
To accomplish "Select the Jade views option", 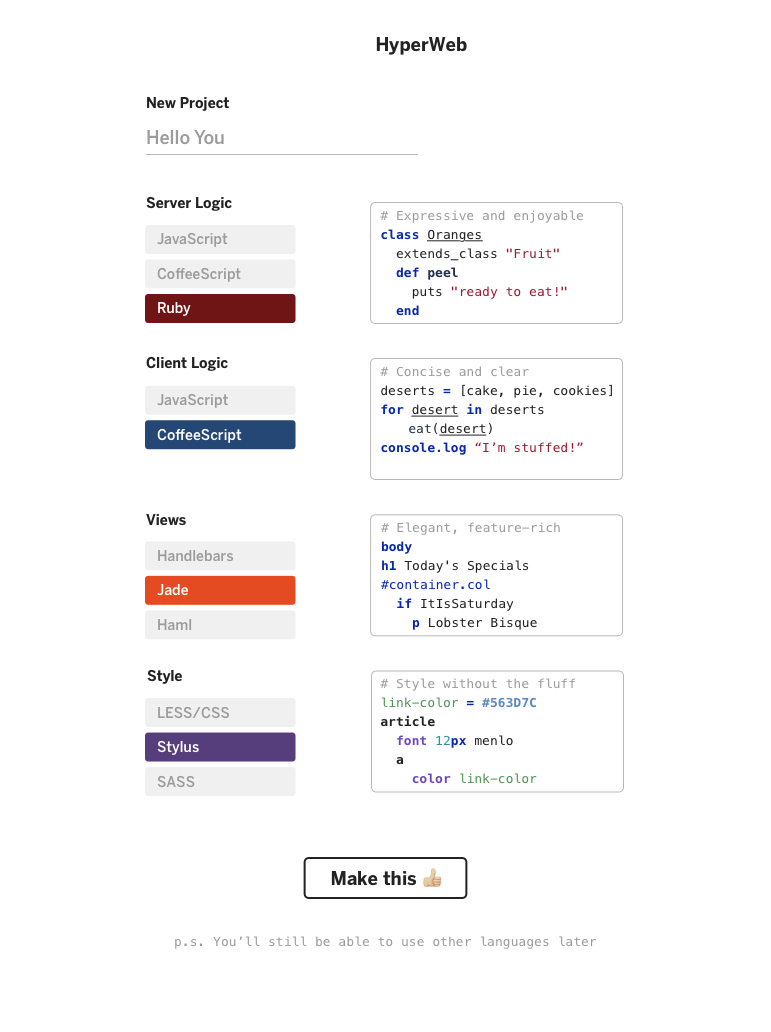I will 220,590.
